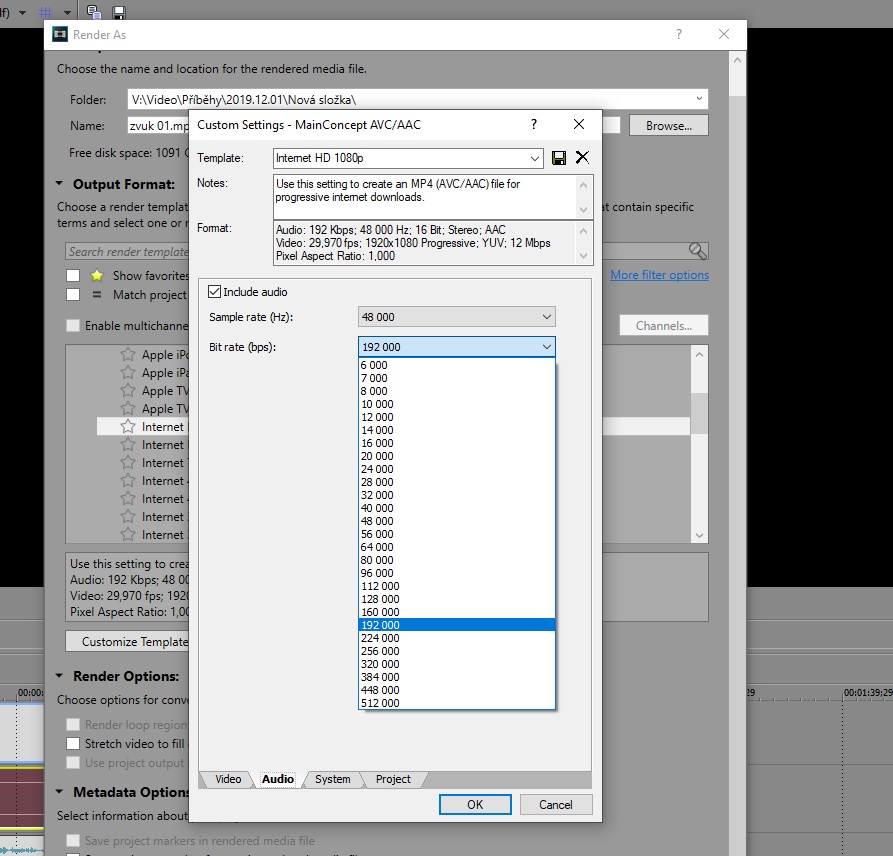Uncheck the Include audio checkbox

(214, 292)
